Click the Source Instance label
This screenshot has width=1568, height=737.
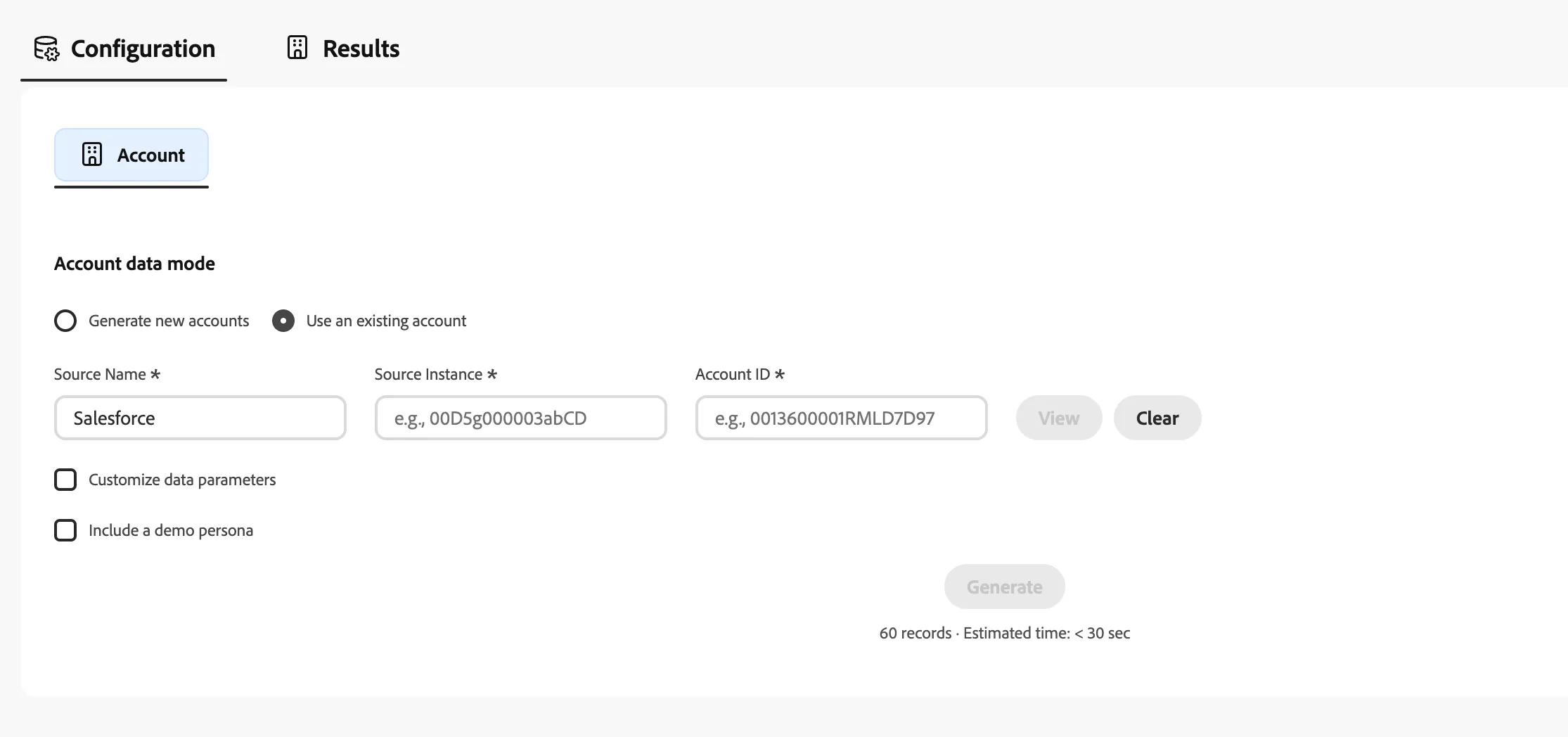[436, 374]
